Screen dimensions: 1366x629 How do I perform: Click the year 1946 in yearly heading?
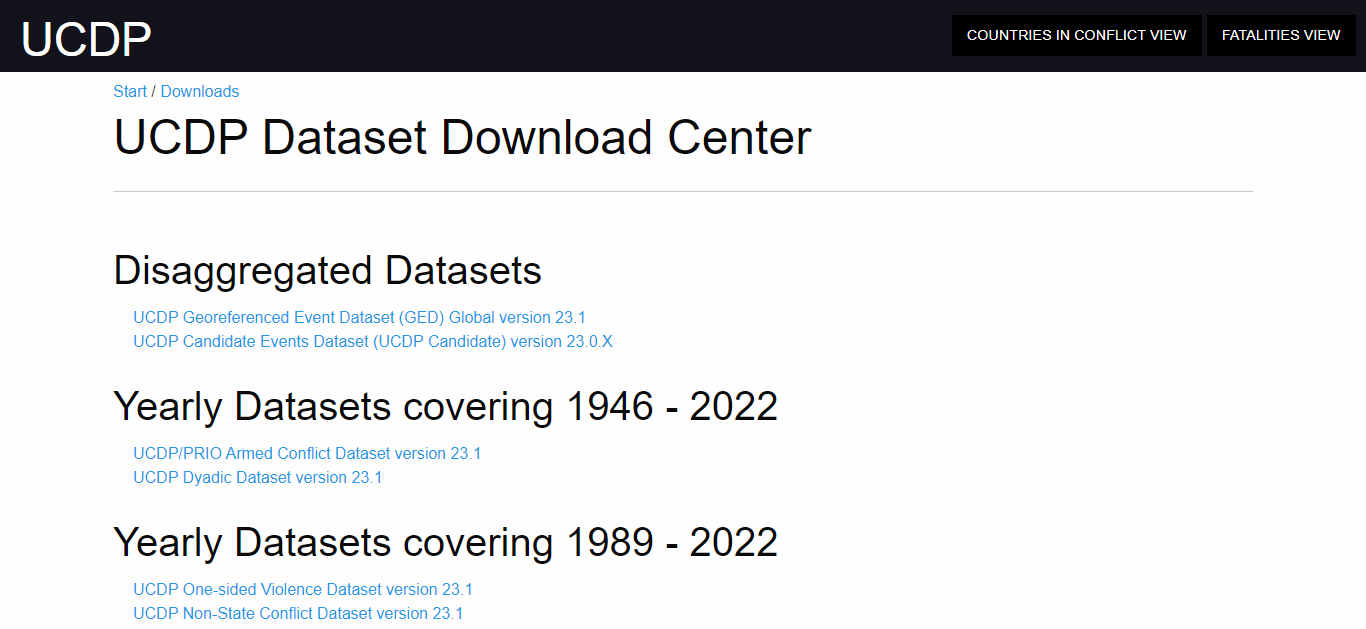[610, 406]
